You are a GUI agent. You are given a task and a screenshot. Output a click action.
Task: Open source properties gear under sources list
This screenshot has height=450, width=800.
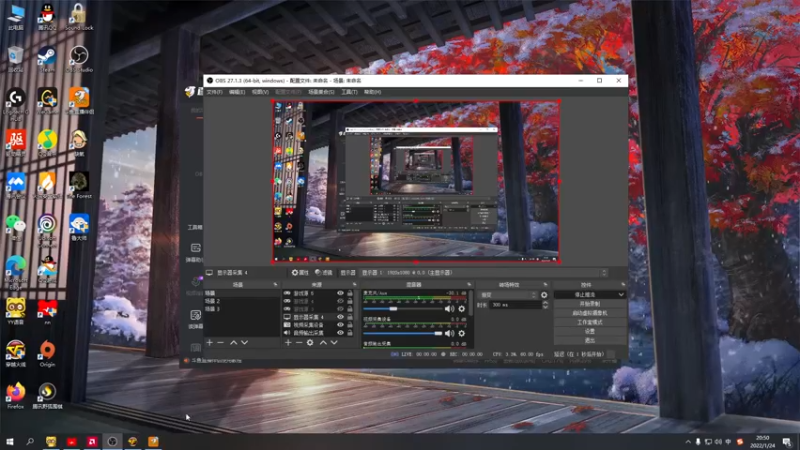point(310,342)
